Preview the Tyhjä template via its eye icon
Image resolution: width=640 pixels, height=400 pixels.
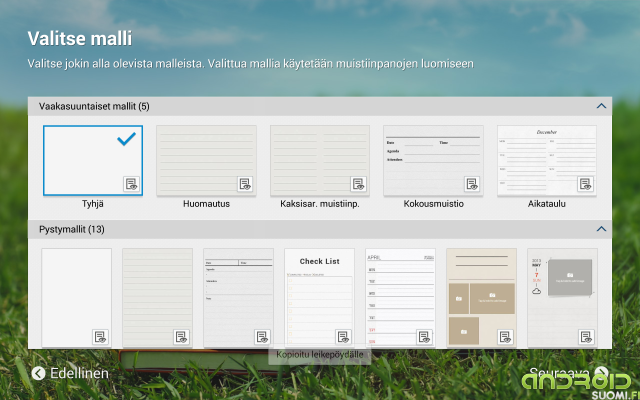[131, 184]
